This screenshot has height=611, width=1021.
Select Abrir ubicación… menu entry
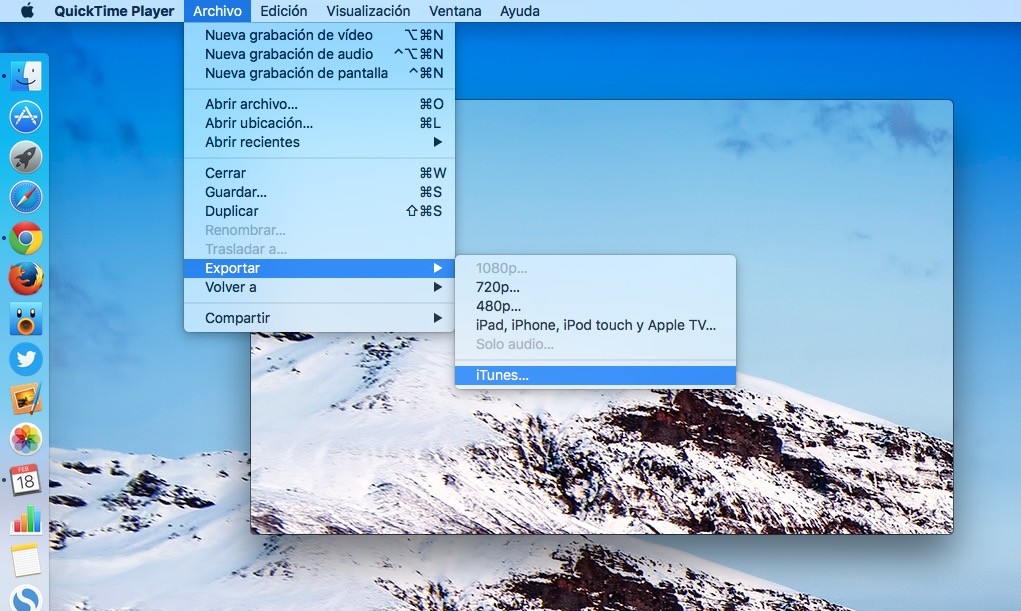tap(319, 123)
